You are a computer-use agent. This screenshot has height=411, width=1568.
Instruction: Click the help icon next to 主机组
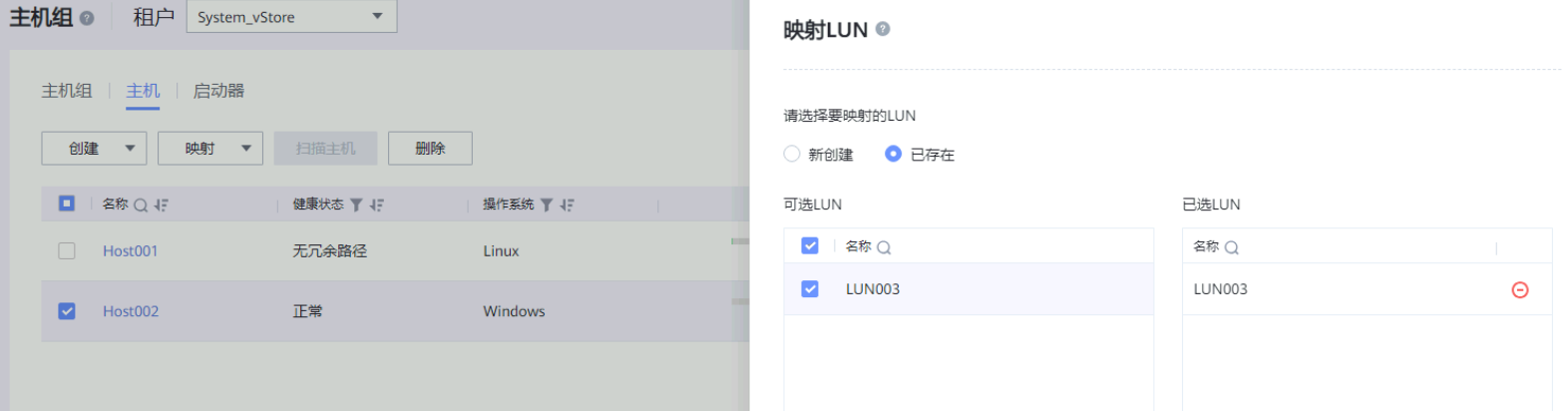pyautogui.click(x=87, y=18)
